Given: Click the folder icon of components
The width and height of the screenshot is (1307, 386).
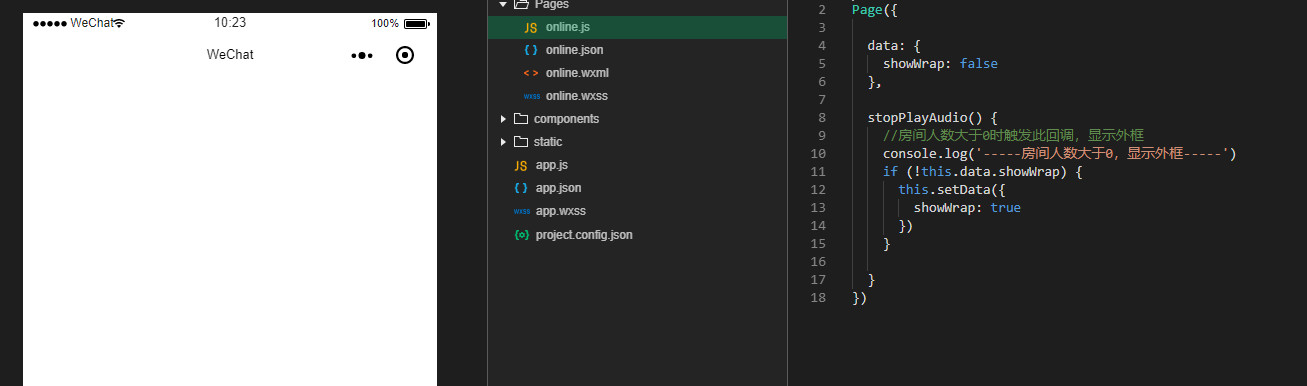Looking at the screenshot, I should 521,119.
